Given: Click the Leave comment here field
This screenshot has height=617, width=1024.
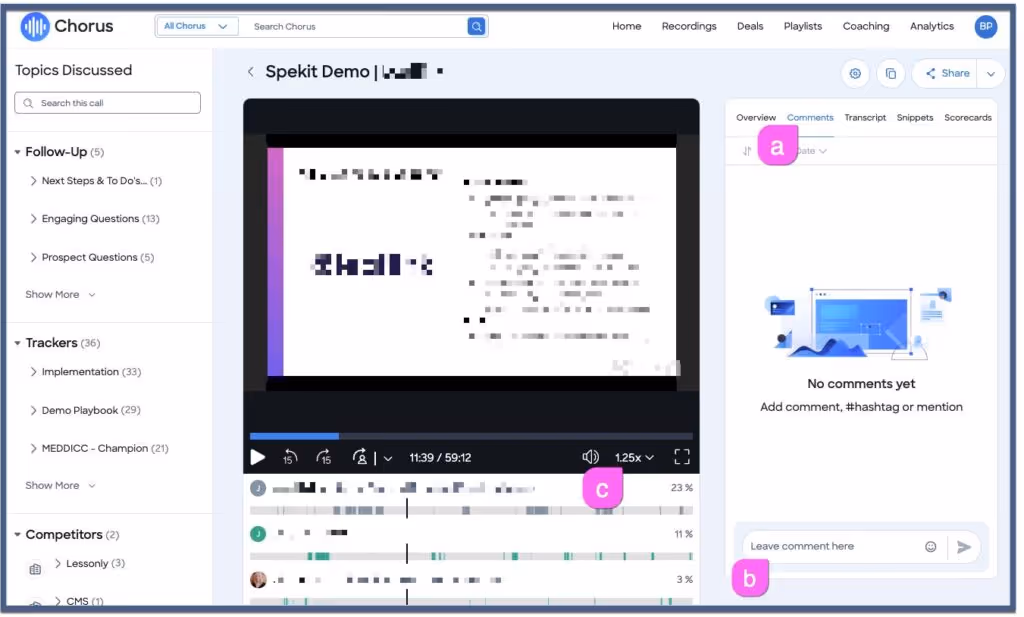Looking at the screenshot, I should (x=833, y=548).
